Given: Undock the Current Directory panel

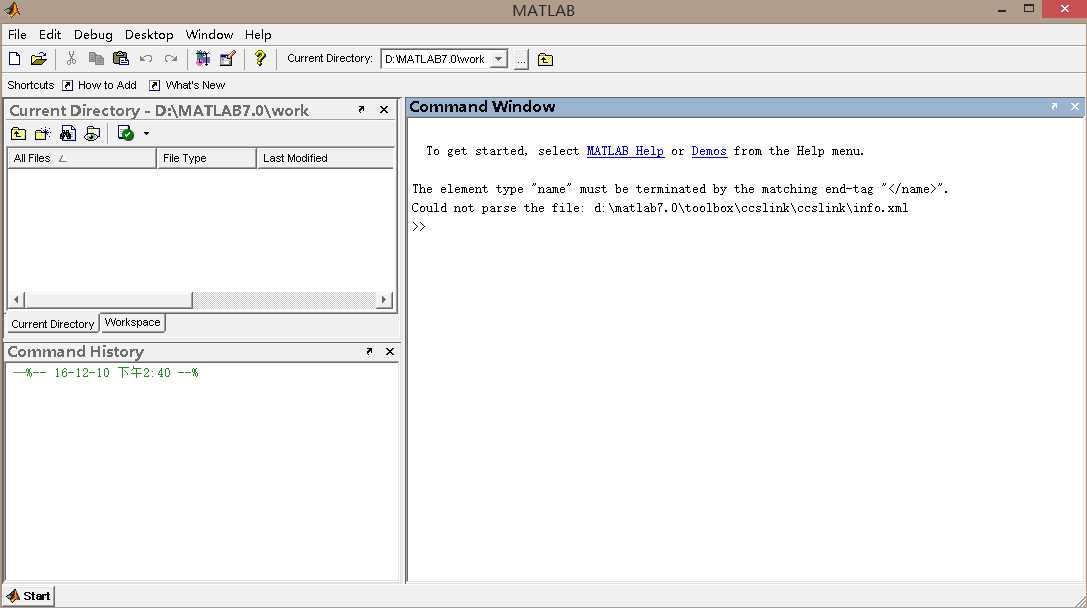Looking at the screenshot, I should click(x=361, y=110).
